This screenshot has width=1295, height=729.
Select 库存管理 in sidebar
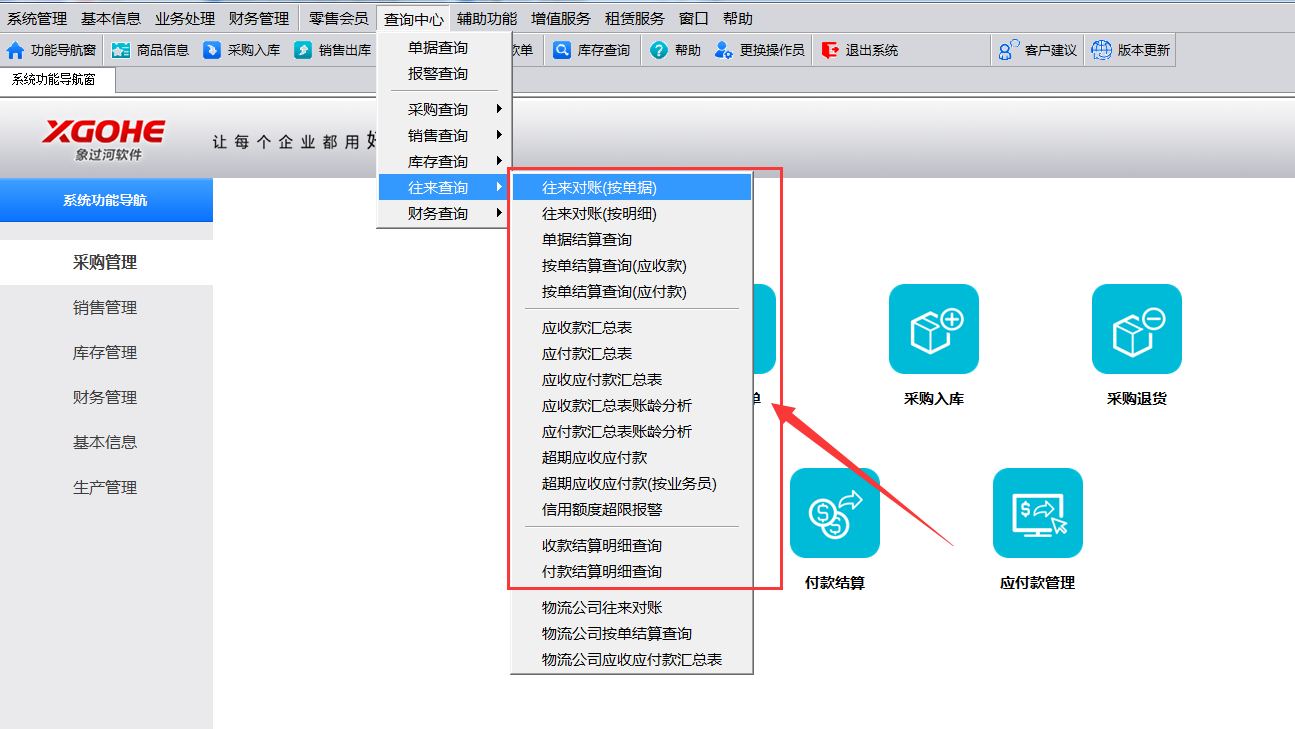pos(106,353)
